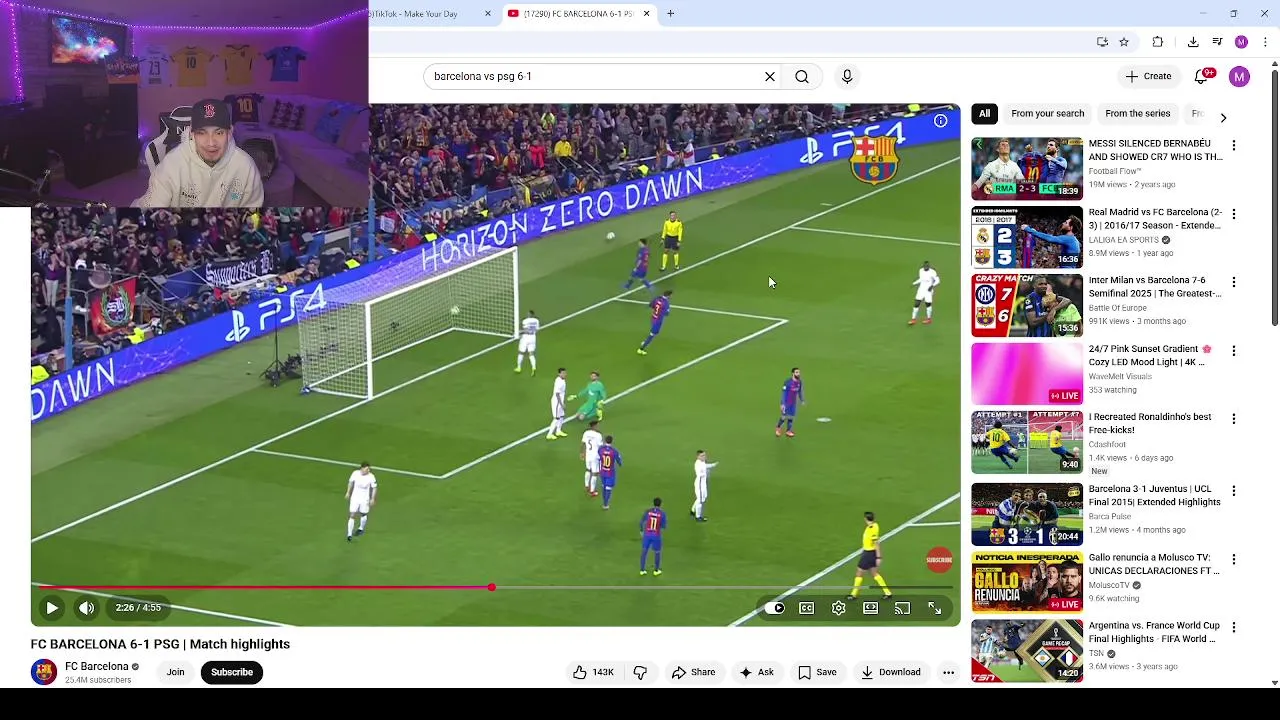Open the Pink Sunset Gradient live stream
The height and width of the screenshot is (720, 1280).
(x=1027, y=373)
